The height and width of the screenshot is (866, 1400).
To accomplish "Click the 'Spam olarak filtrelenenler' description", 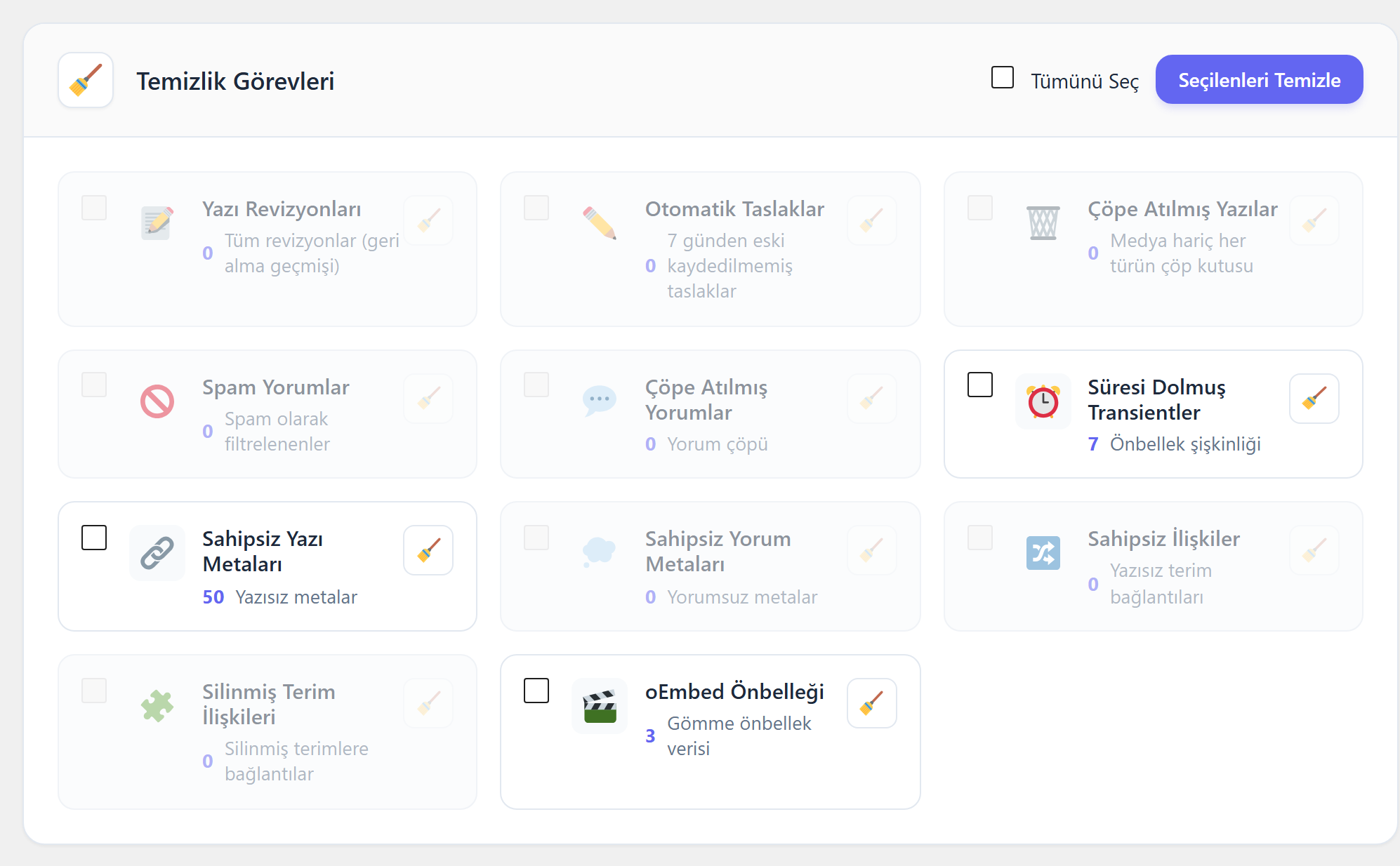I will (x=277, y=432).
